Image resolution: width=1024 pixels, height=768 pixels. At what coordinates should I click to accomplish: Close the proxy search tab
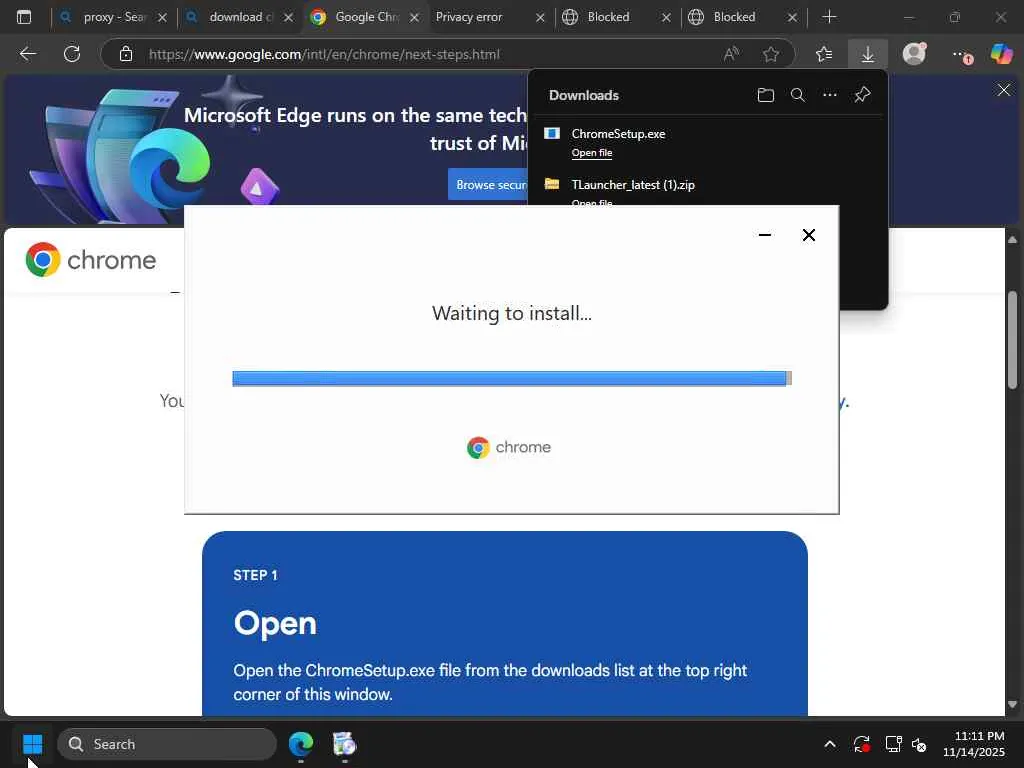pos(163,18)
